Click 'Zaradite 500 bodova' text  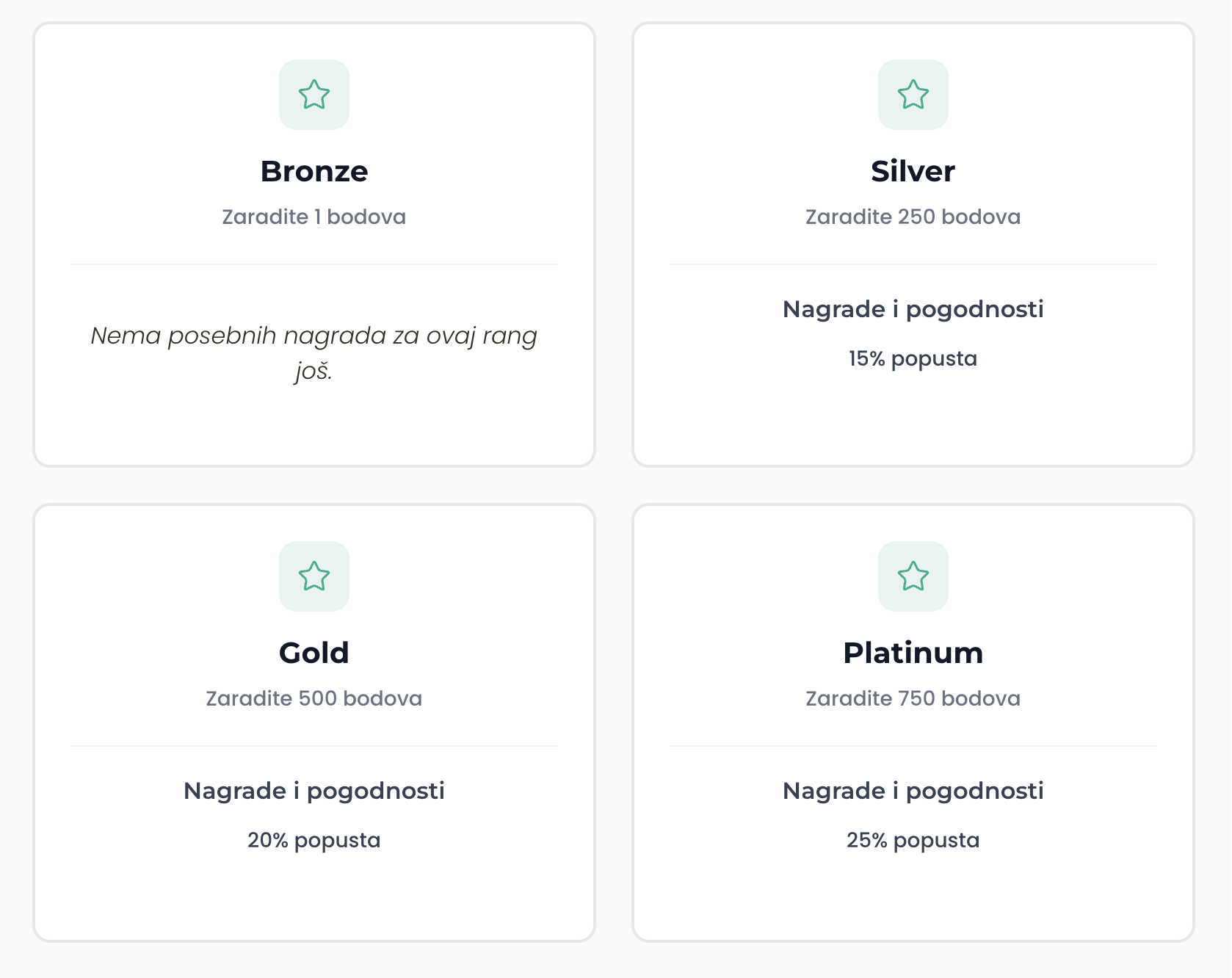coord(314,698)
